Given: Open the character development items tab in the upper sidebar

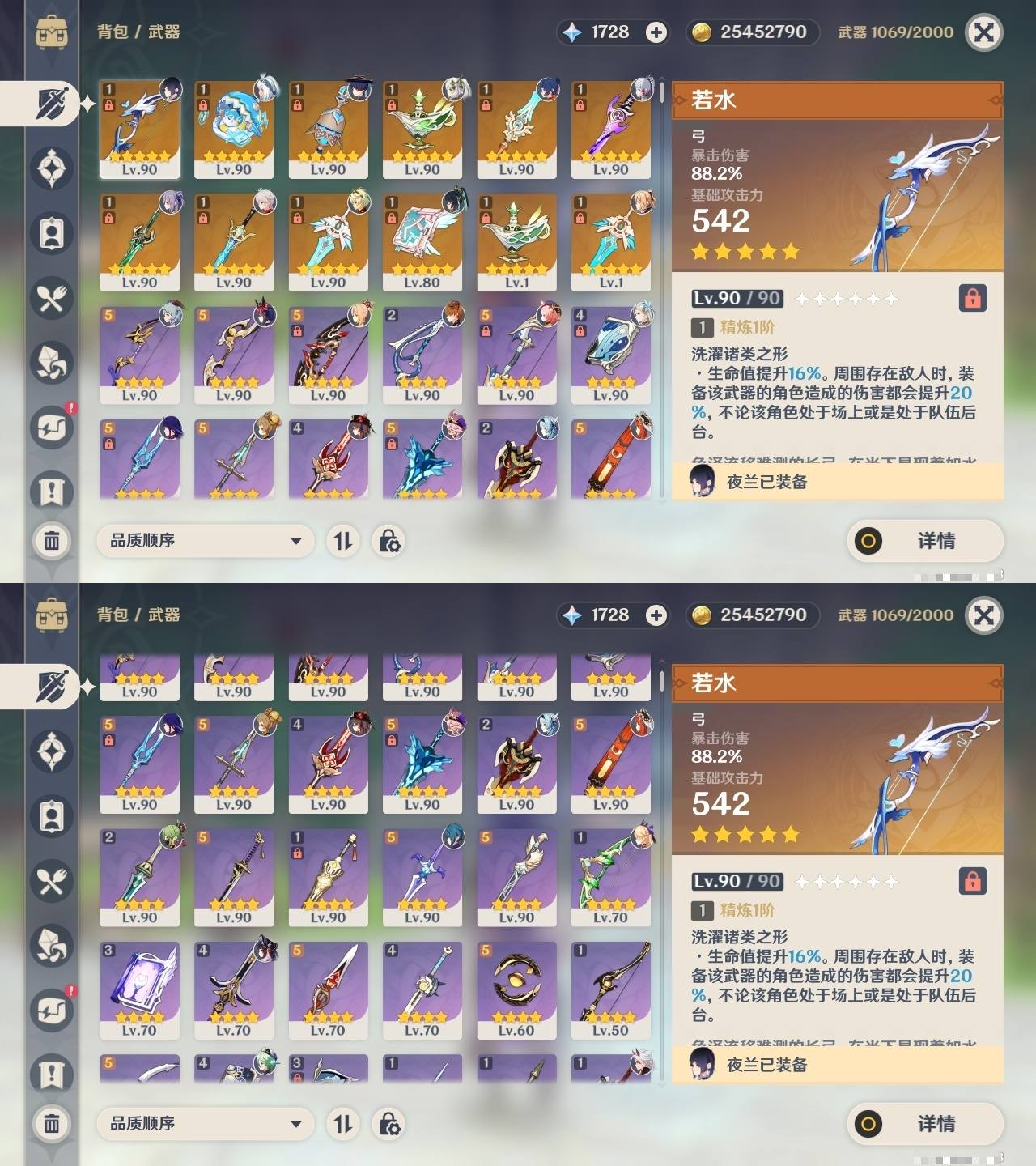Looking at the screenshot, I should point(52,233).
